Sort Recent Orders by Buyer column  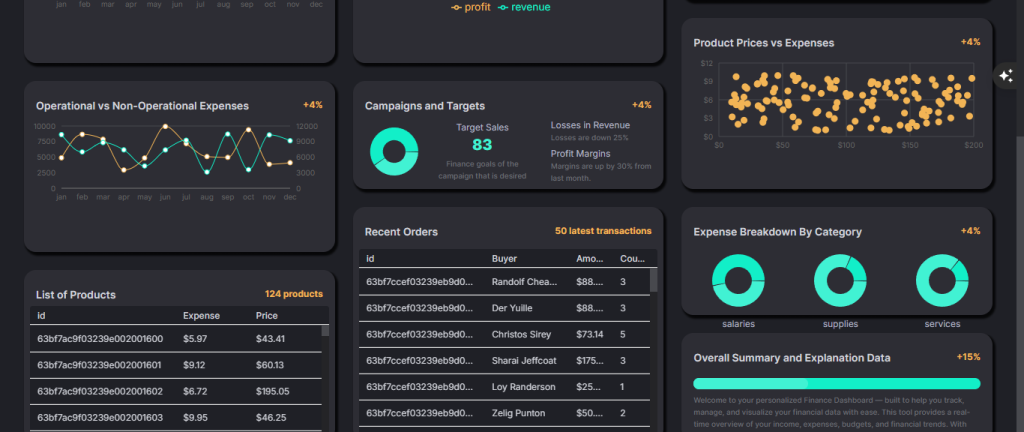[x=505, y=259]
